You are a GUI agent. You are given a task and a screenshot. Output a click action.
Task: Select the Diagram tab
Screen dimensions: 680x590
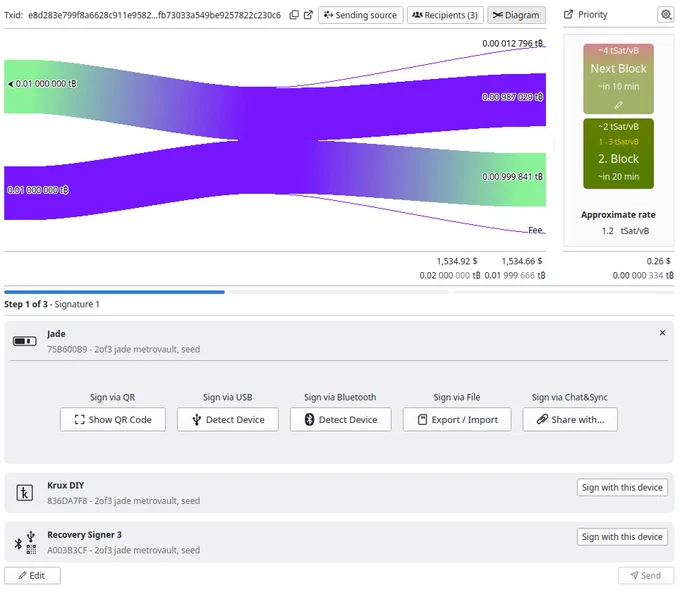point(516,15)
